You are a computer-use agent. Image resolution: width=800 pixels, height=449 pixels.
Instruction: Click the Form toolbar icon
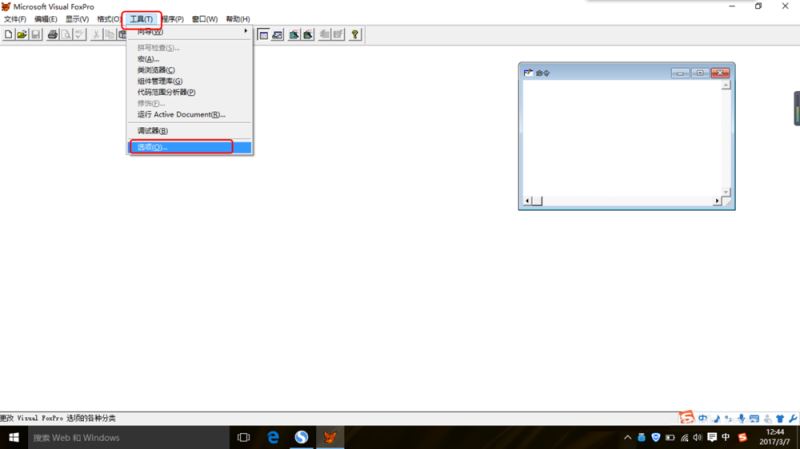click(294, 35)
